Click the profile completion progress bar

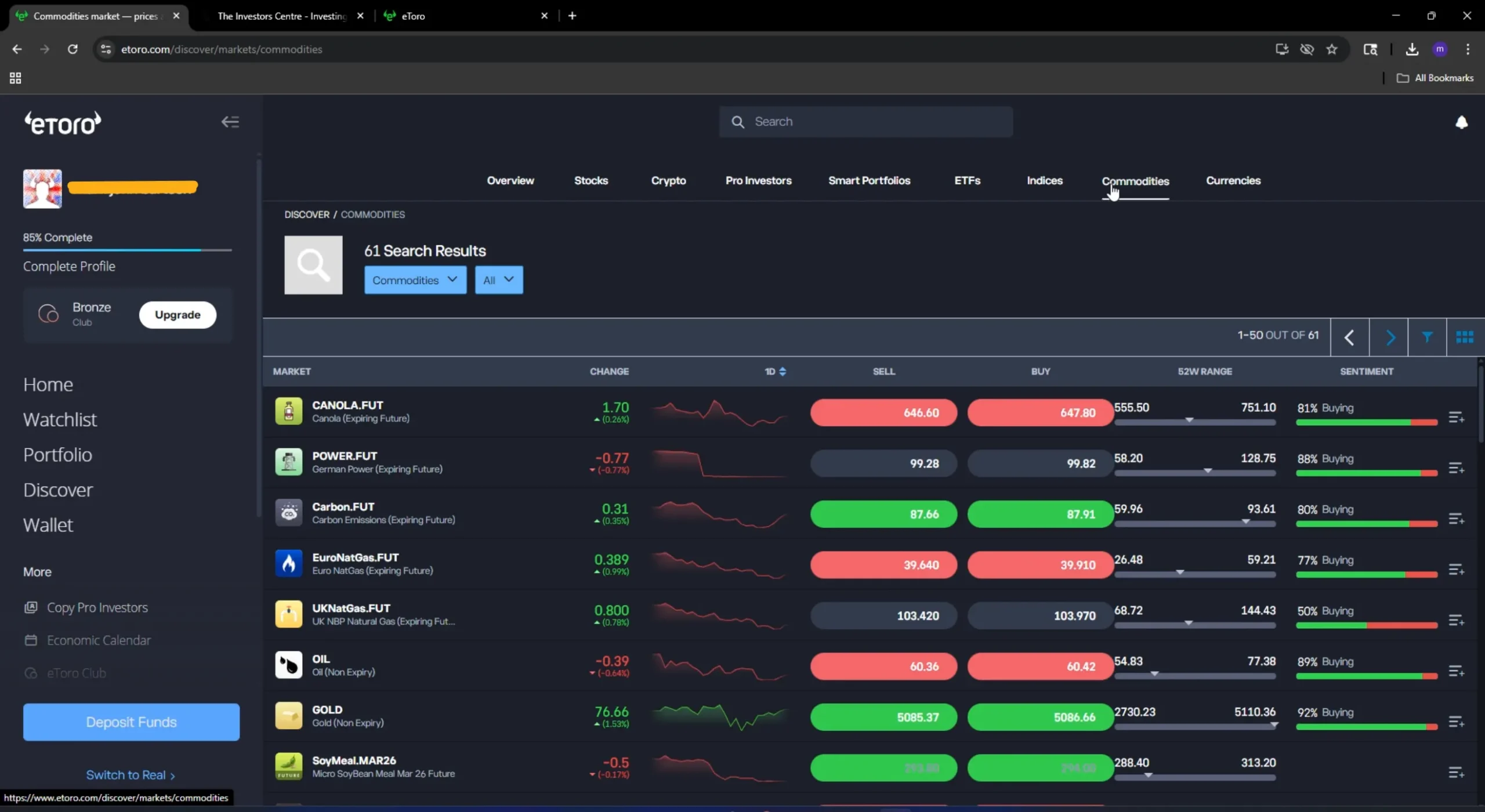pyautogui.click(x=128, y=250)
